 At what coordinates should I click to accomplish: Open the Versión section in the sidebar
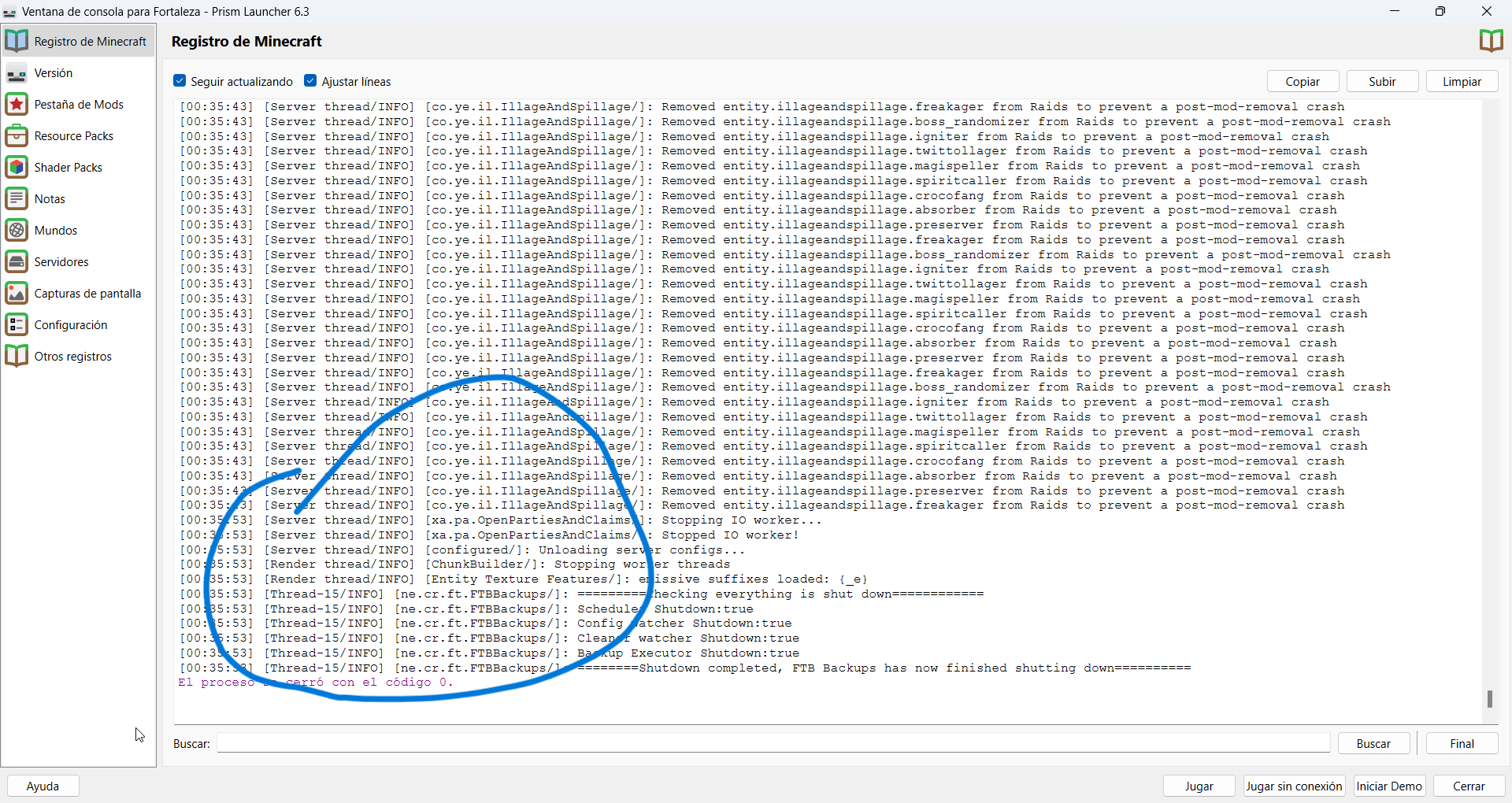click(x=52, y=72)
